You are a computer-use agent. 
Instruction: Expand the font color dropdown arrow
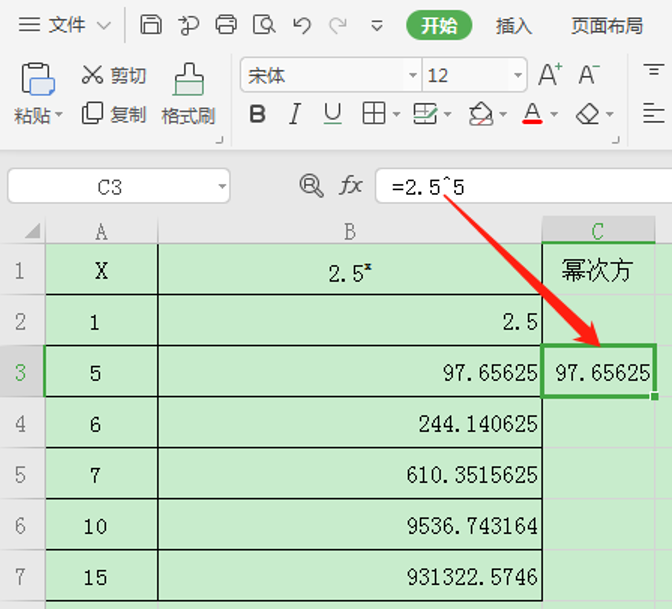pyautogui.click(x=554, y=114)
